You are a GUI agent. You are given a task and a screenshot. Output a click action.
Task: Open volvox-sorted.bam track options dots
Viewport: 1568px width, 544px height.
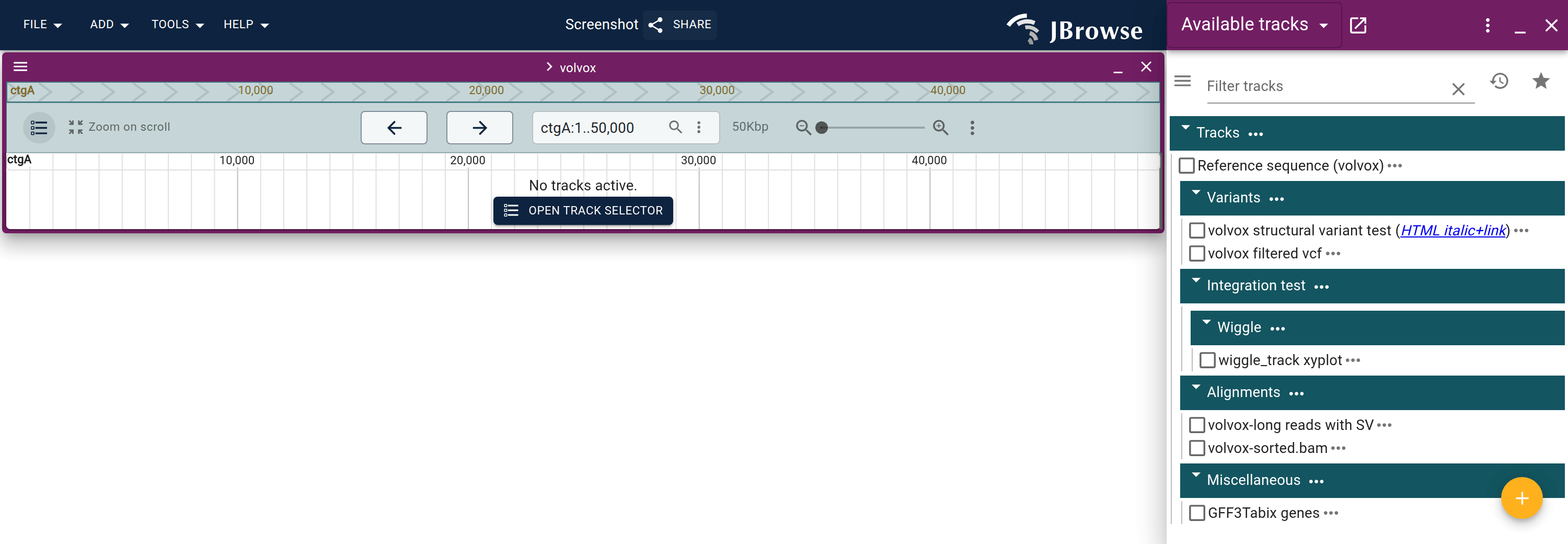pyautogui.click(x=1338, y=448)
